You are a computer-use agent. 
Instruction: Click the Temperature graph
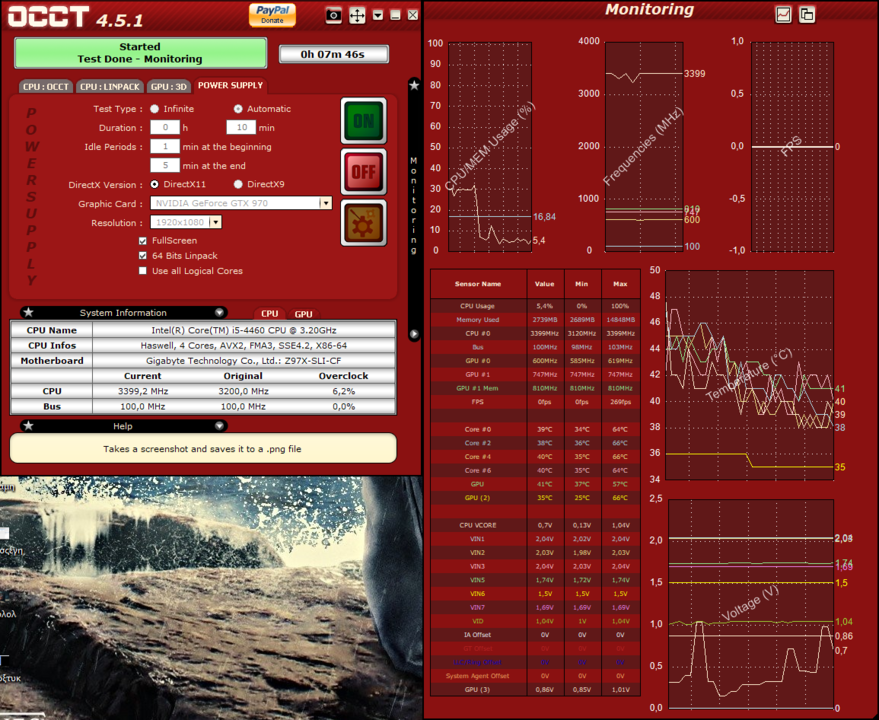point(750,375)
